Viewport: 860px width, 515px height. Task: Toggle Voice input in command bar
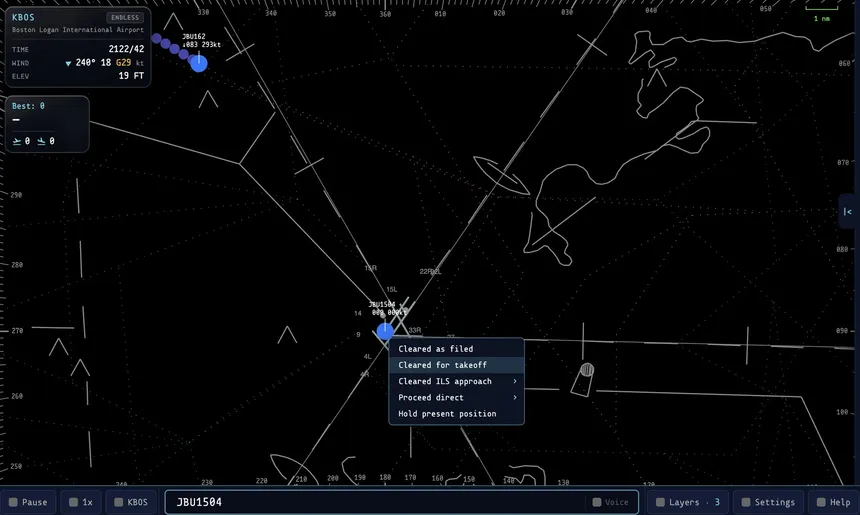point(610,502)
